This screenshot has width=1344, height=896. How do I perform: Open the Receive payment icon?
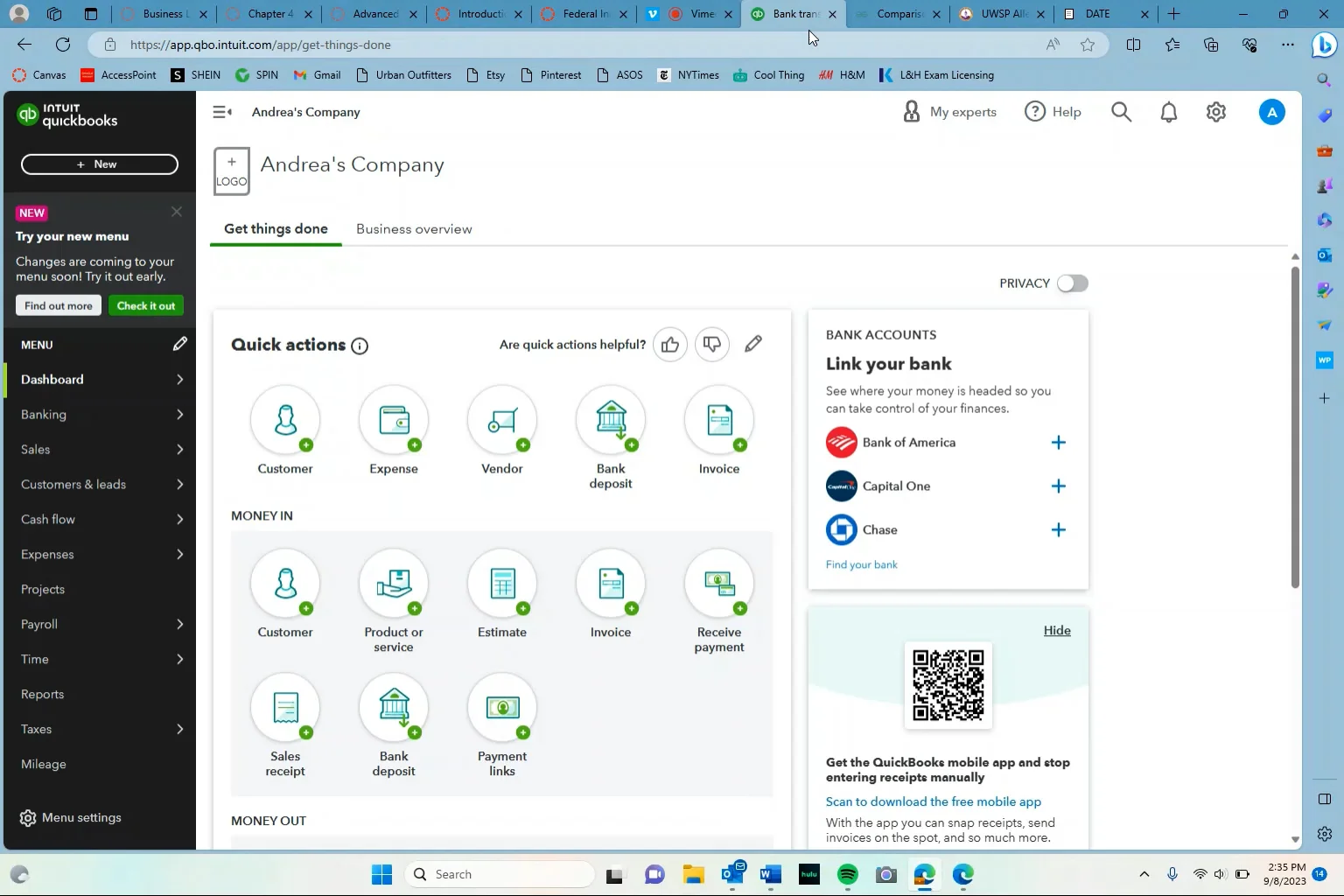719,584
